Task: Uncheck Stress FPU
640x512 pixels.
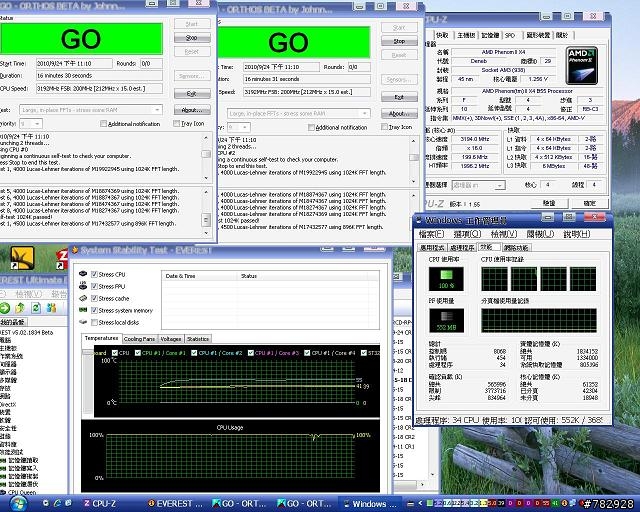Action: (94, 286)
